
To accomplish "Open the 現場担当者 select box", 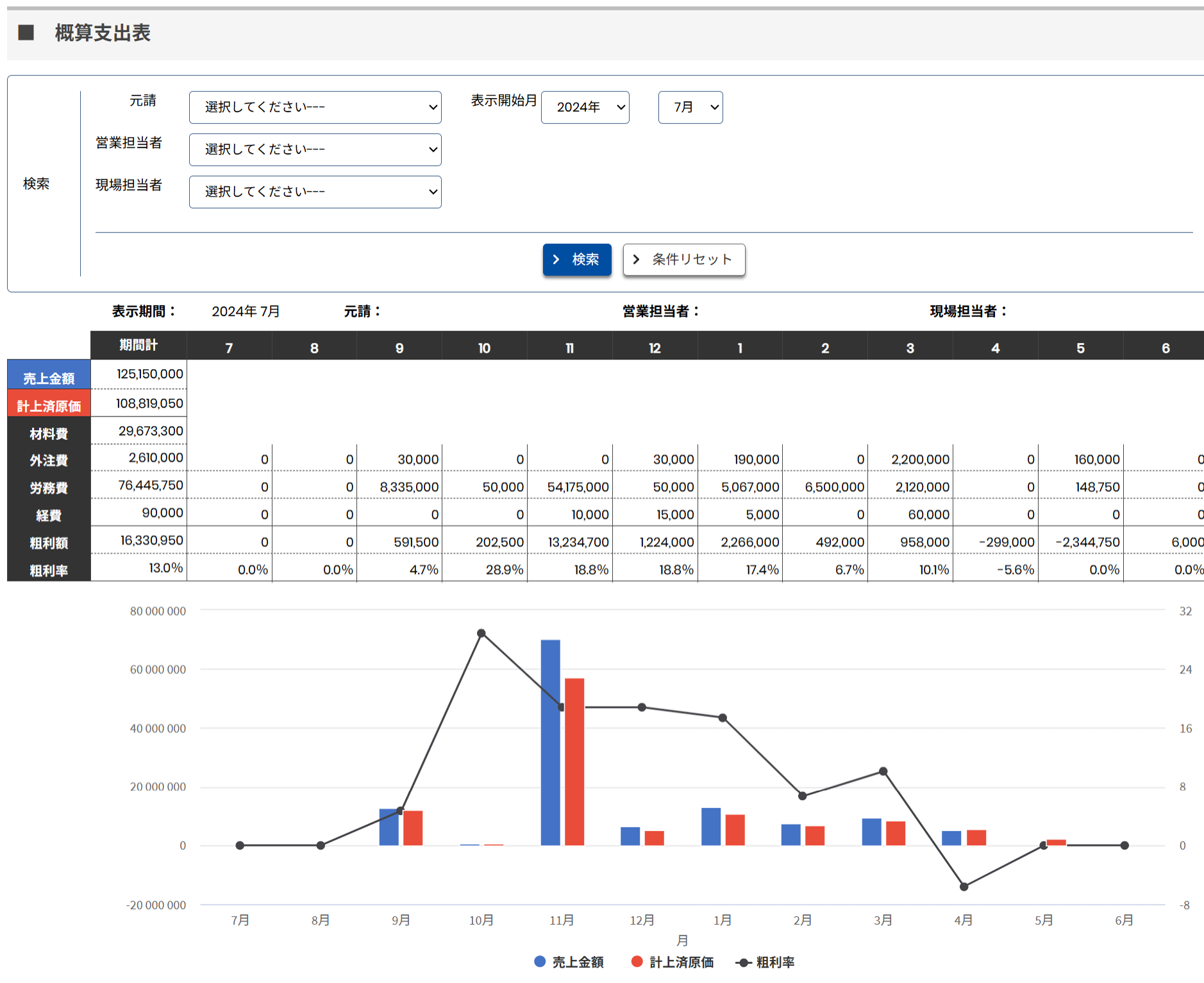I will pos(315,192).
